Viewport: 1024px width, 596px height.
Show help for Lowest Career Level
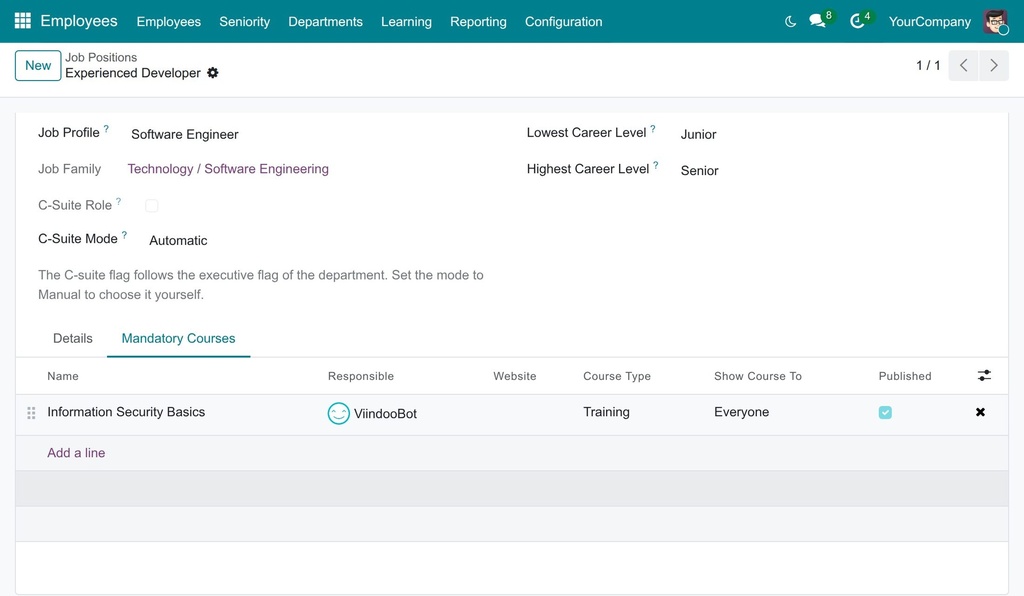pos(652,129)
